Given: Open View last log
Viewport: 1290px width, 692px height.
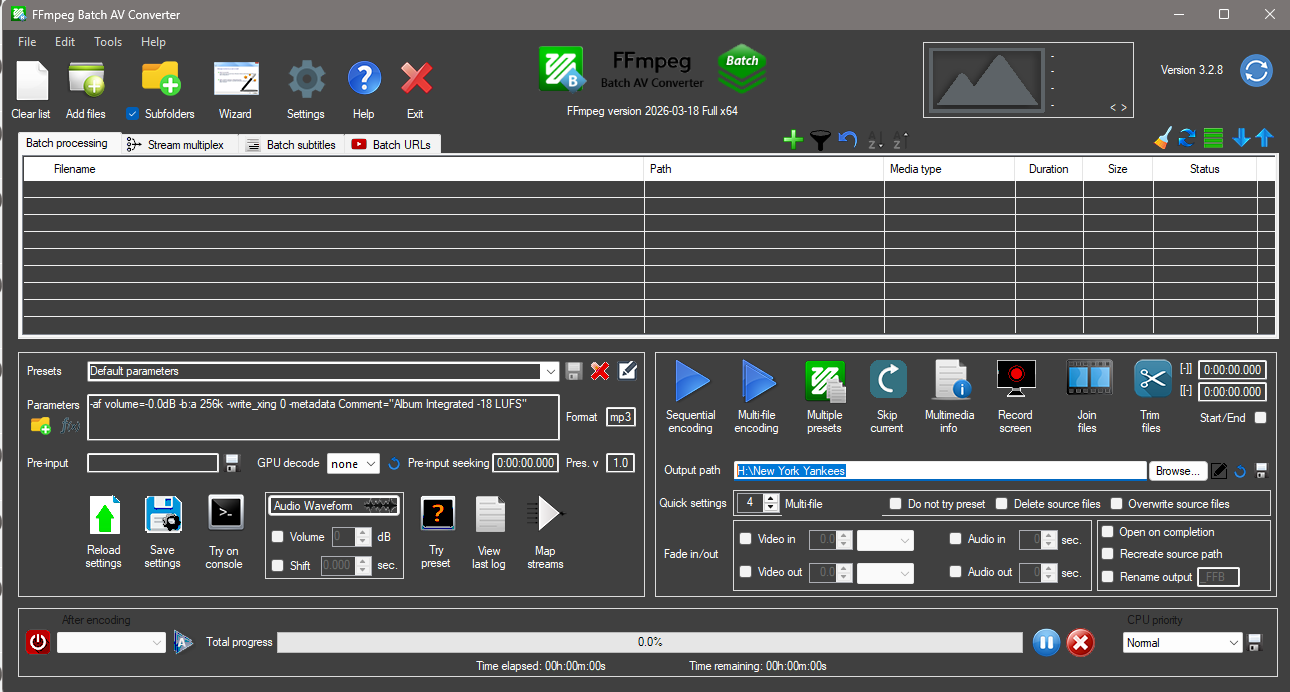Looking at the screenshot, I should [490, 514].
